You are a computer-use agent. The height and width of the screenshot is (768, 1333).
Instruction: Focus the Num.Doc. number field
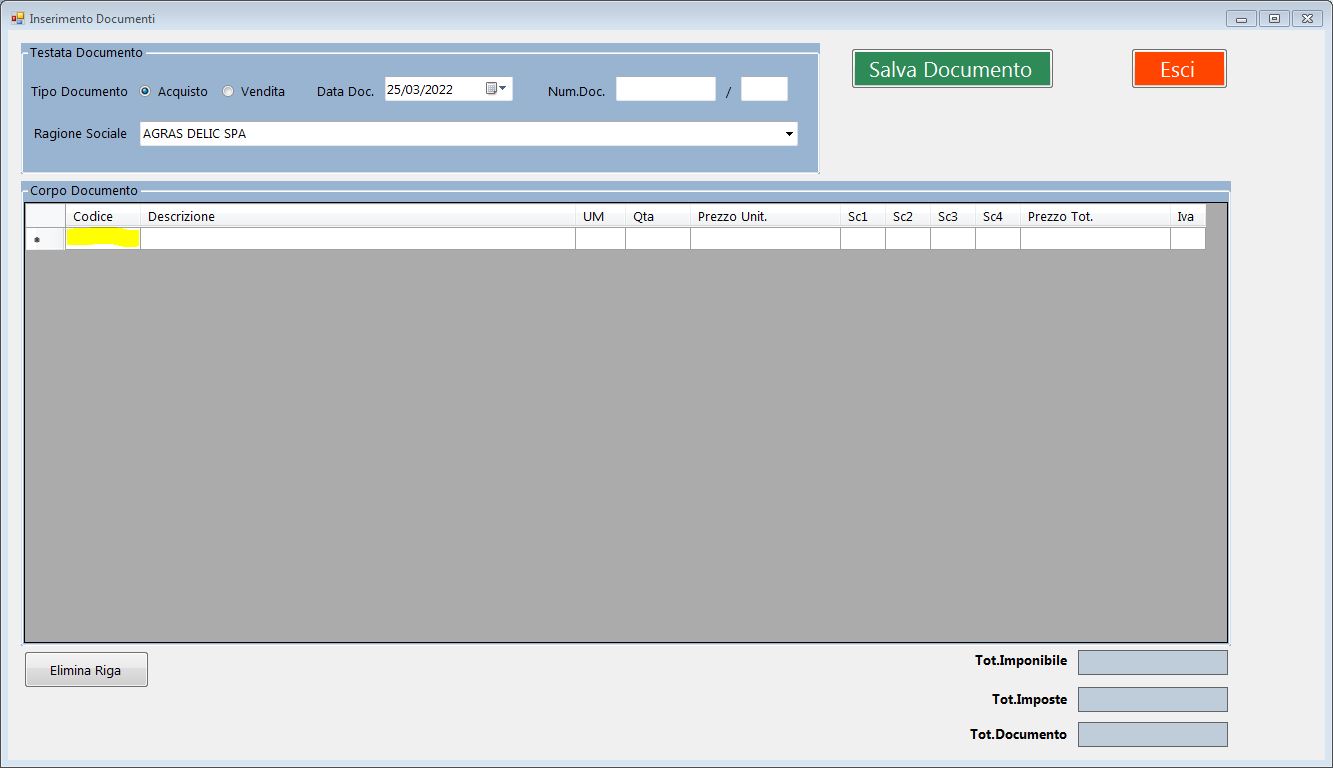[666, 89]
